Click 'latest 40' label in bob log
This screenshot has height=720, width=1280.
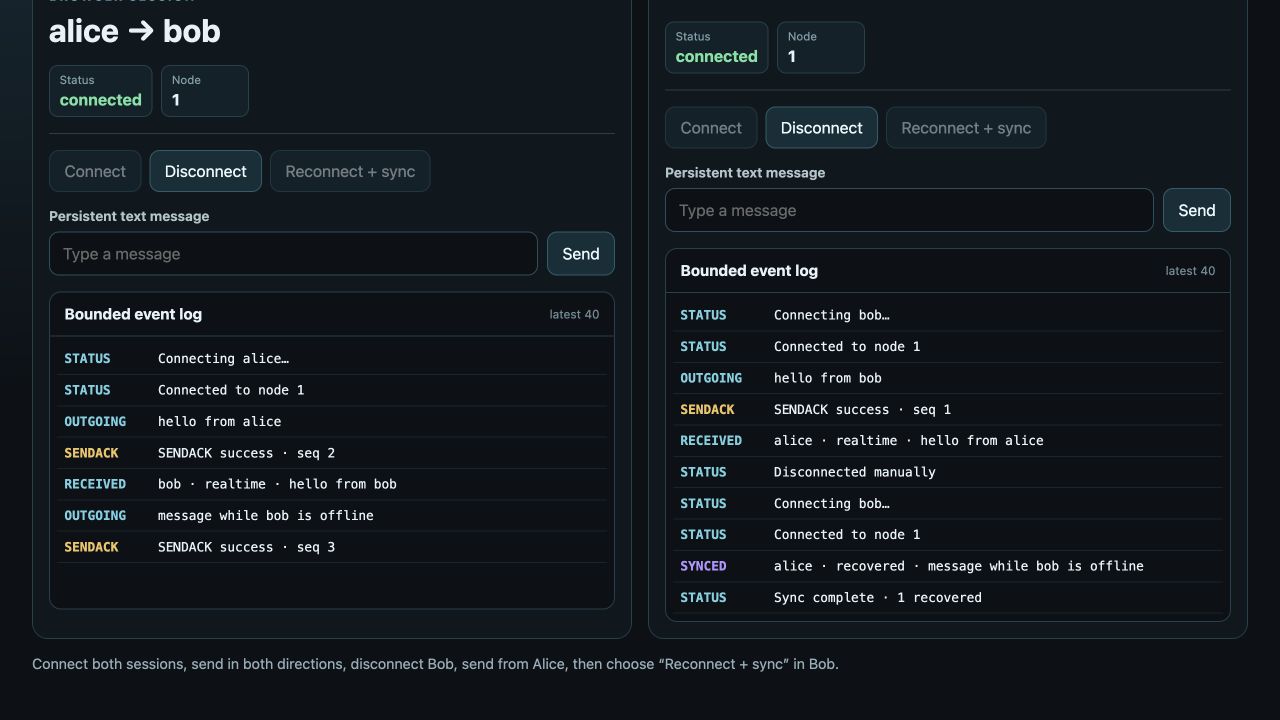click(1190, 271)
